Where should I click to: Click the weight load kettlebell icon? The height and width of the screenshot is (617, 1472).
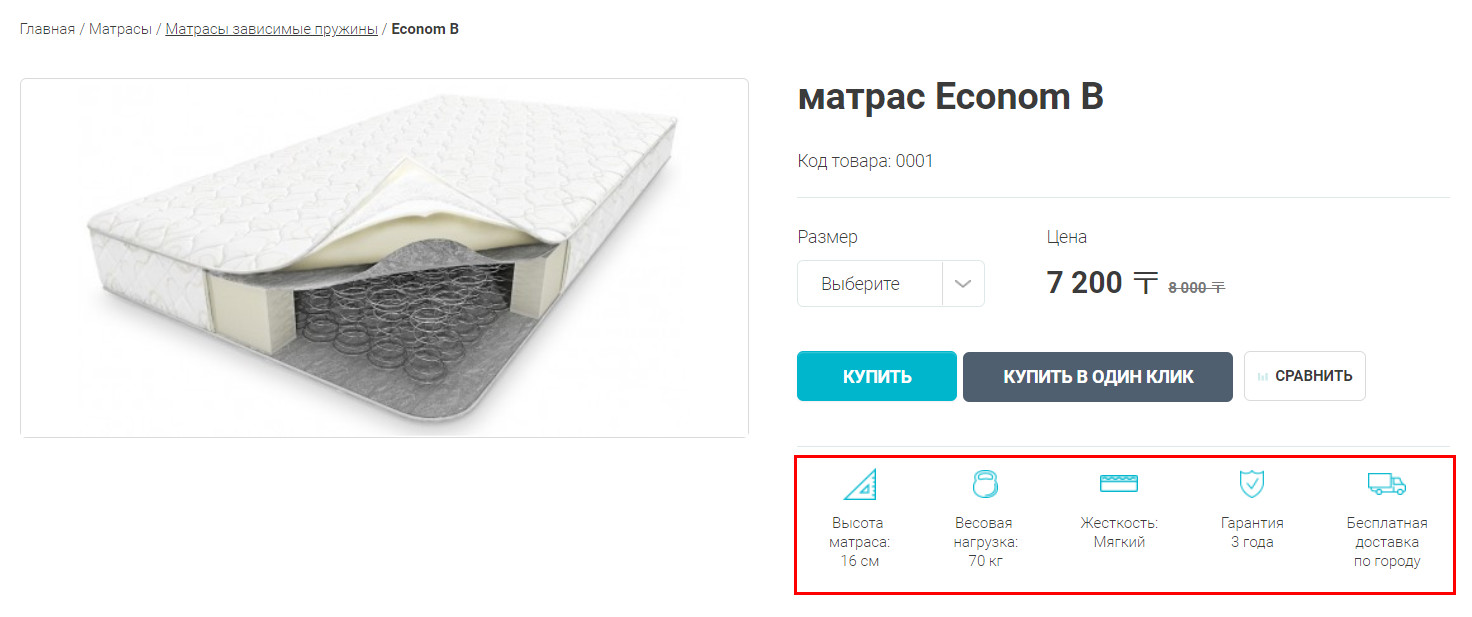(x=985, y=484)
